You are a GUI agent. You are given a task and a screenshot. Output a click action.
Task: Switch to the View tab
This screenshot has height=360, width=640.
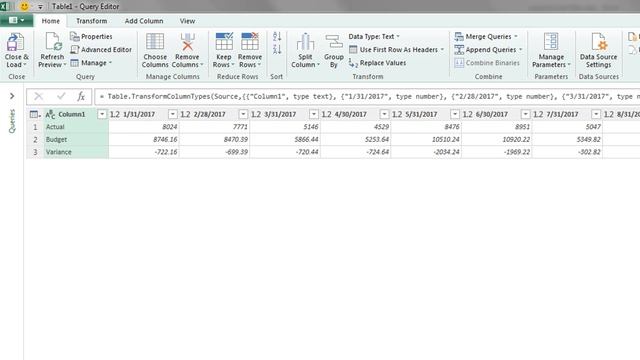pos(187,21)
